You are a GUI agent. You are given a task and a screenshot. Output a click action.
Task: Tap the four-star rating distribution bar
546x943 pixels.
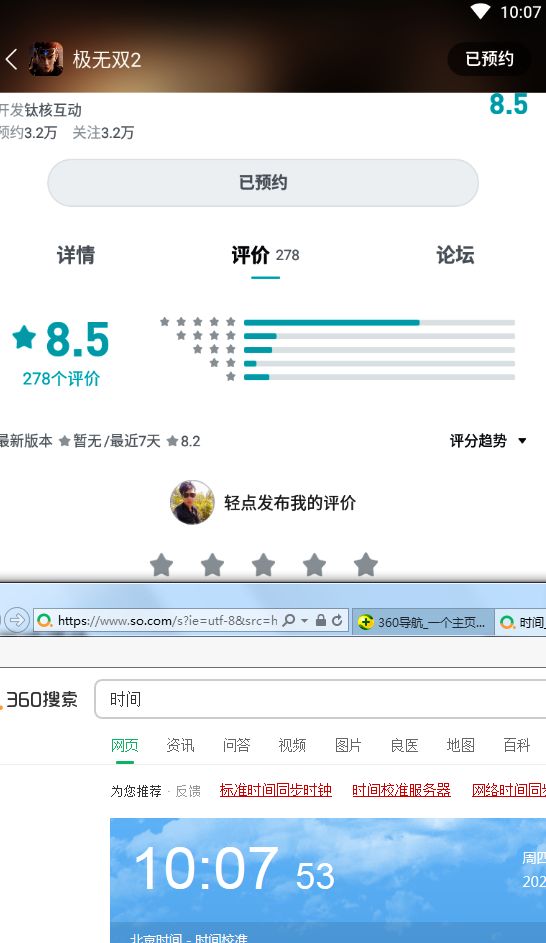coord(379,336)
